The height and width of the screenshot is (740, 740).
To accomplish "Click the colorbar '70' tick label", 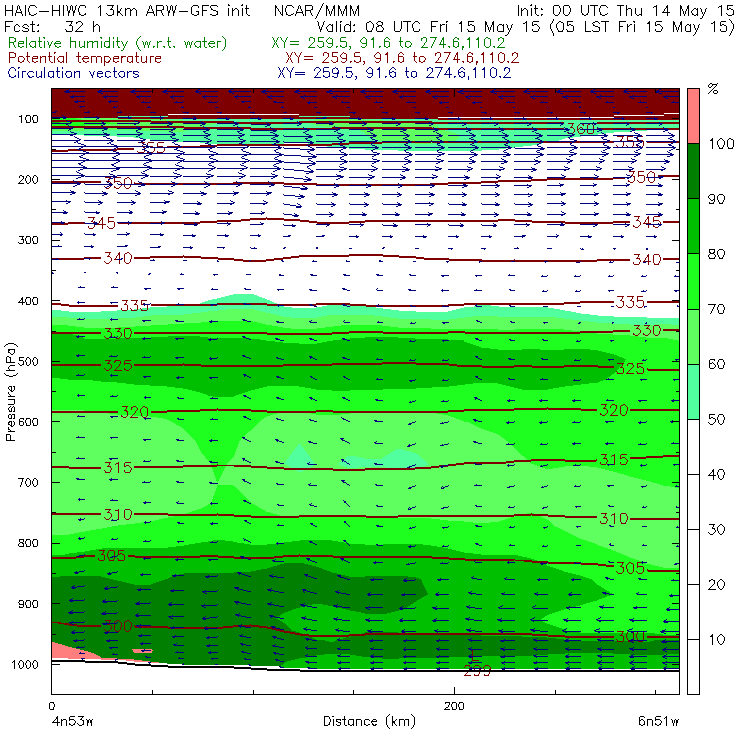I will 716,309.
